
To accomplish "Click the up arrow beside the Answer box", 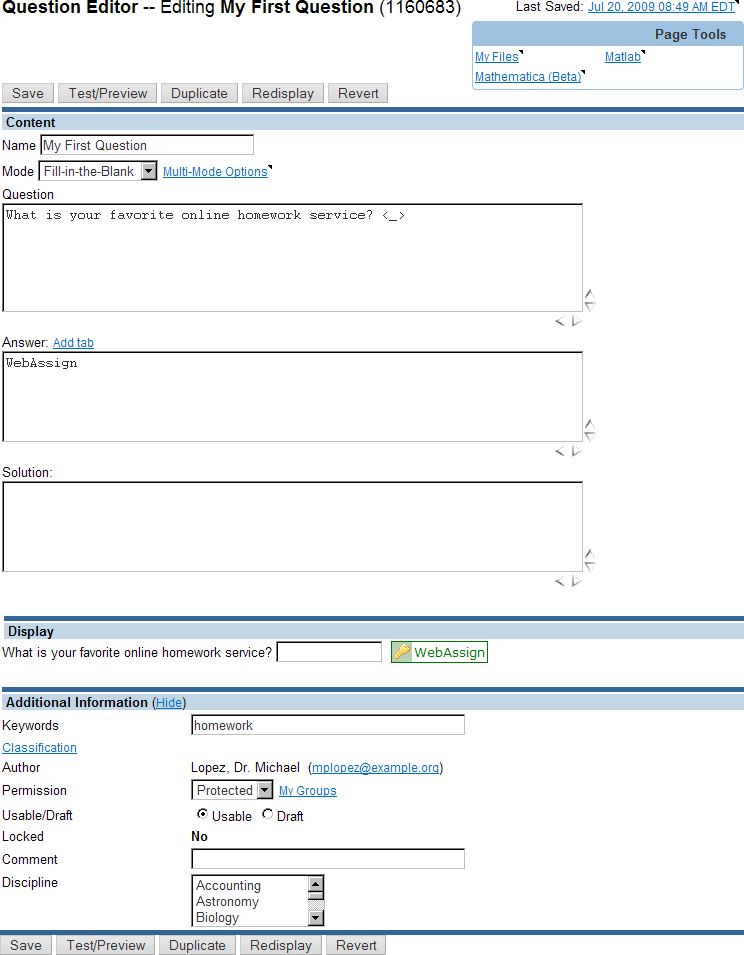I will point(589,424).
